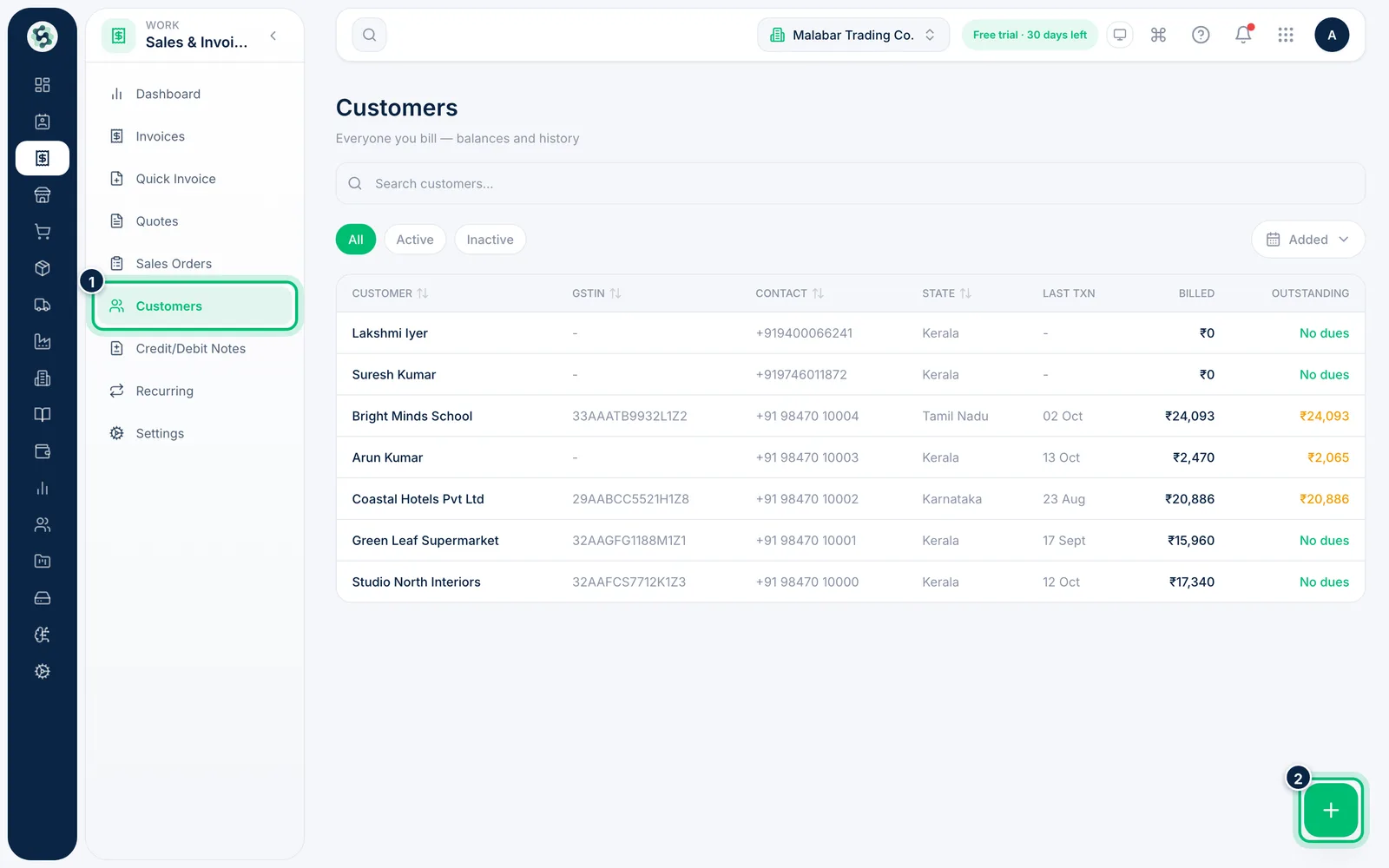The width and height of the screenshot is (1389, 868).
Task: Open Credit/Debit Notes in the sidebar
Action: click(x=195, y=349)
